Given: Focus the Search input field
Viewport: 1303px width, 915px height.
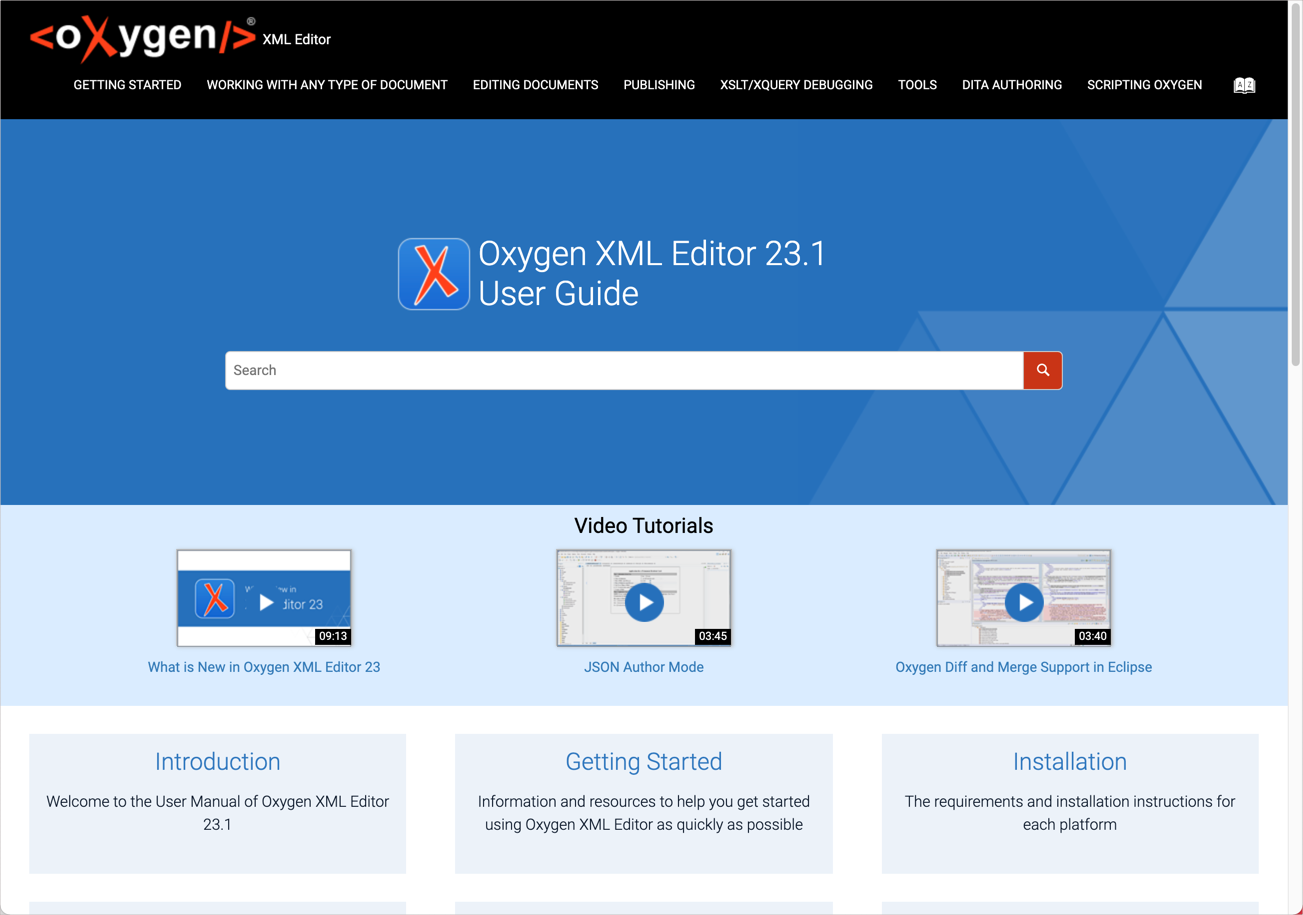Looking at the screenshot, I should click(x=624, y=370).
